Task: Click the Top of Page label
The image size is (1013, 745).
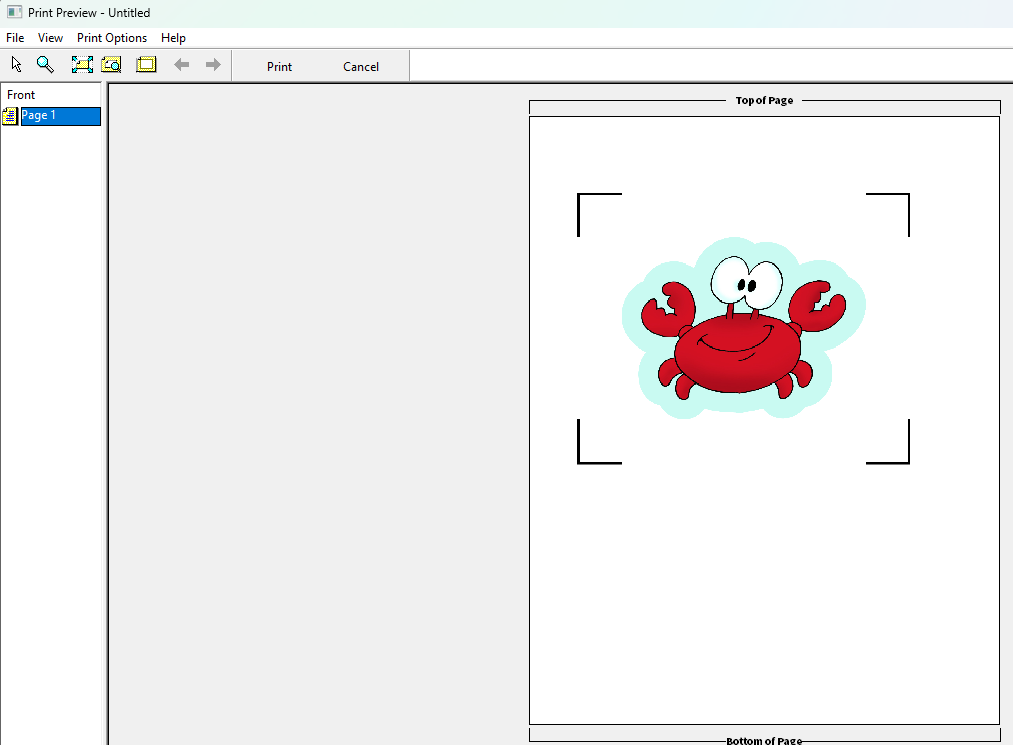Action: [764, 100]
